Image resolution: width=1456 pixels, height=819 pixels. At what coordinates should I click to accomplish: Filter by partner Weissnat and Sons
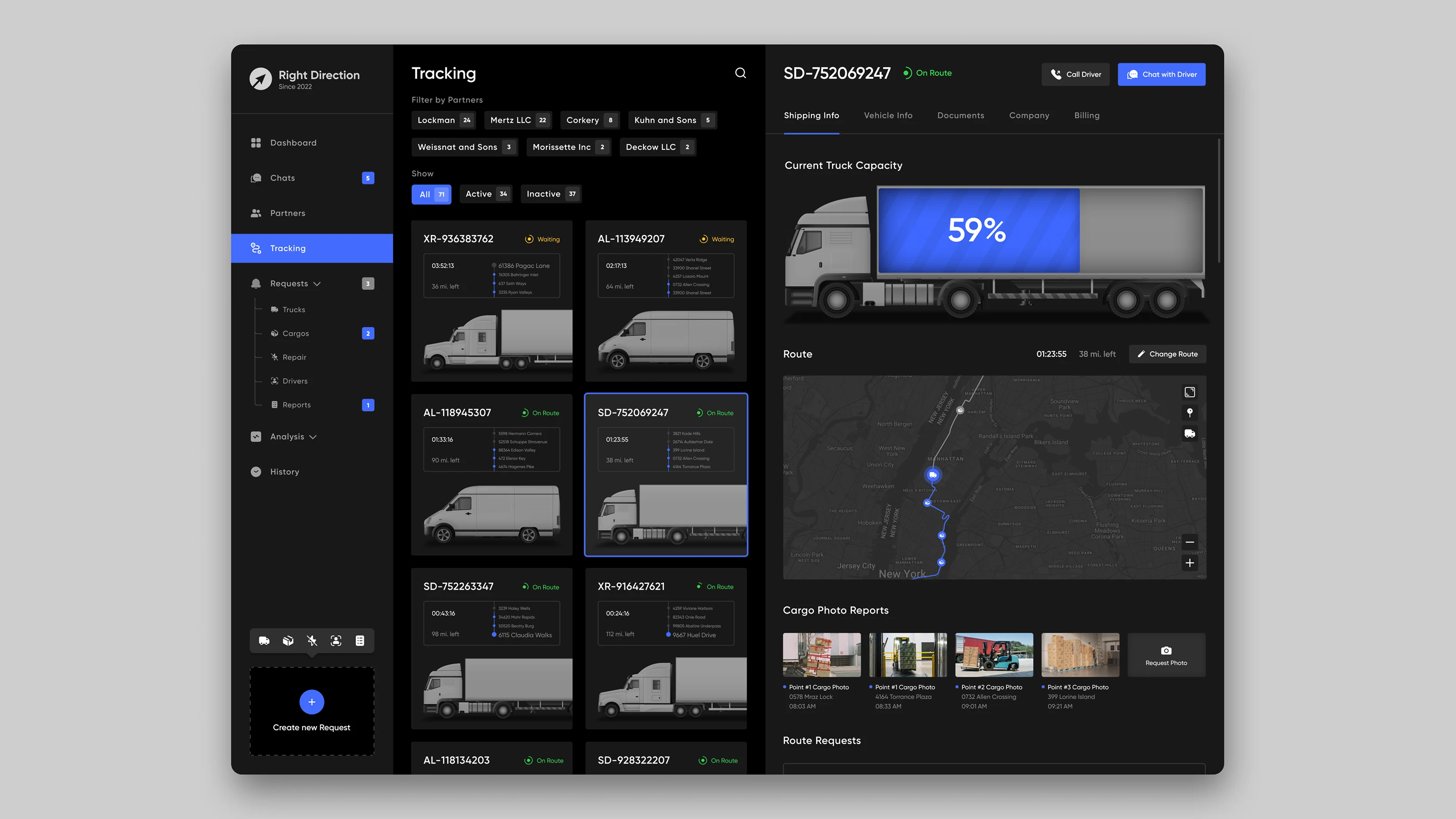pyautogui.click(x=465, y=147)
